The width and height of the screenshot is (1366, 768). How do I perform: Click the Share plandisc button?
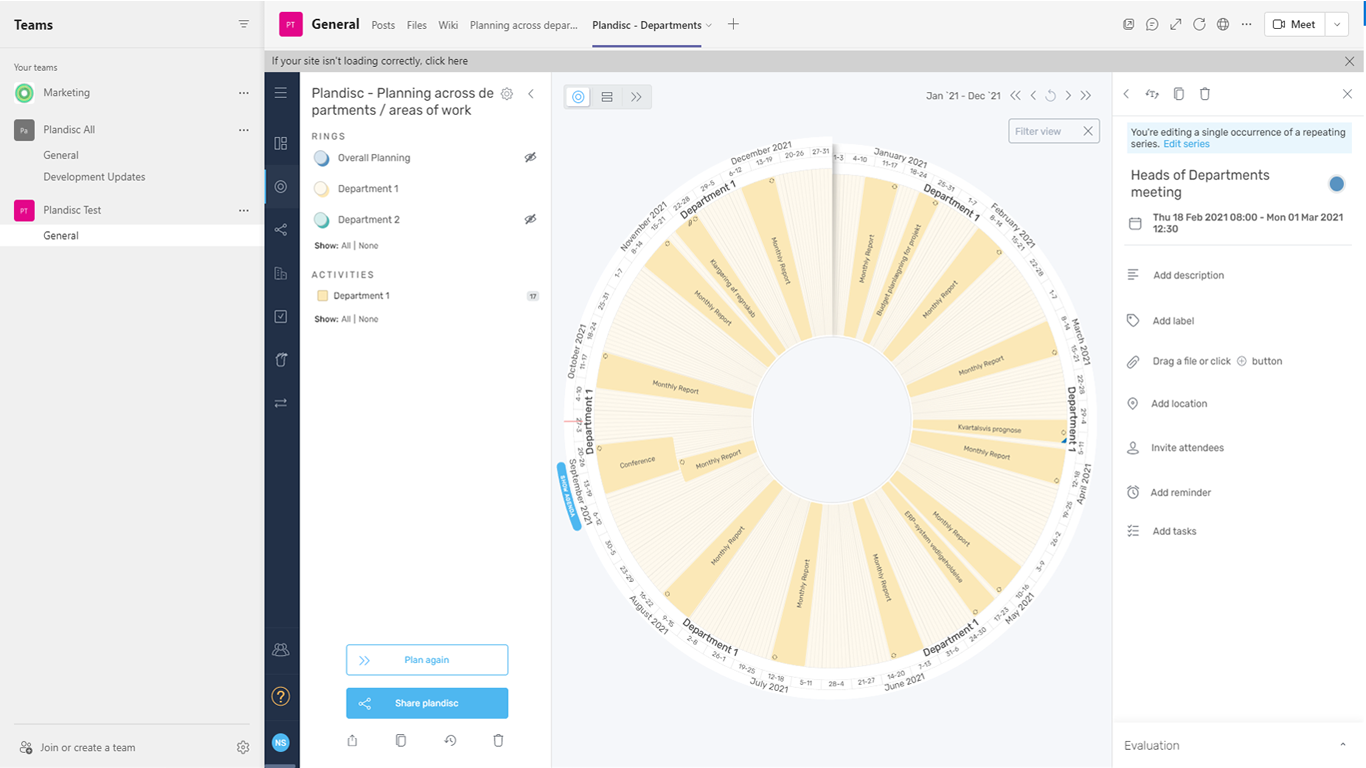tap(427, 703)
